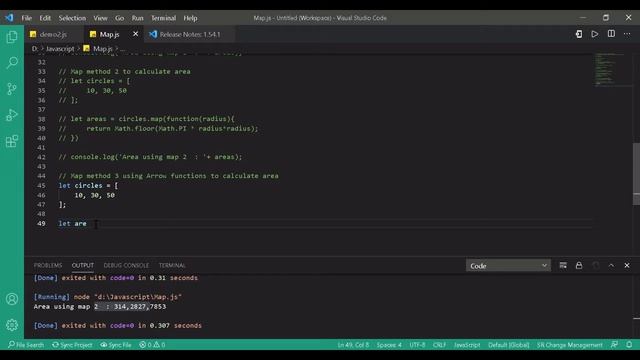Click Sync File in status bar
Image resolution: width=640 pixels, height=360 pixels.
coord(116,345)
